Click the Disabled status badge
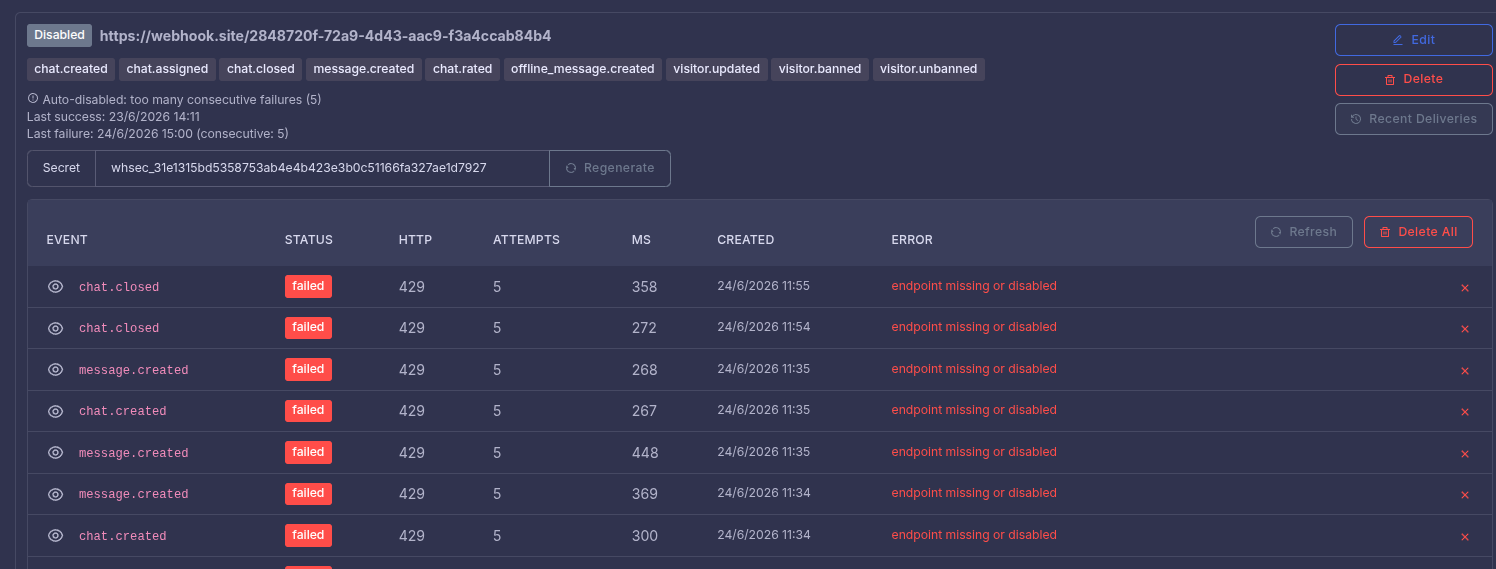Viewport: 1496px width, 569px height. coord(59,35)
